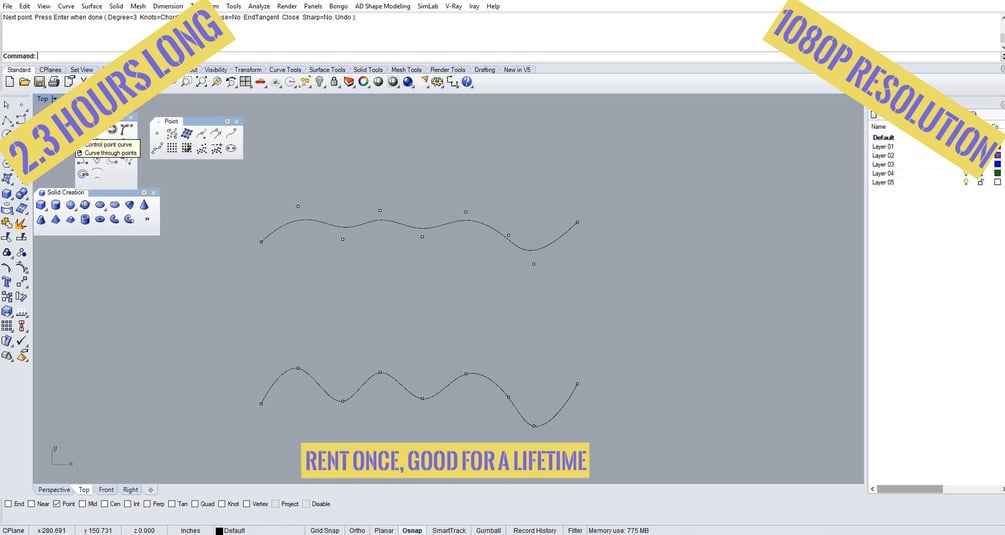Click the four-viewport layout icon

245,82
